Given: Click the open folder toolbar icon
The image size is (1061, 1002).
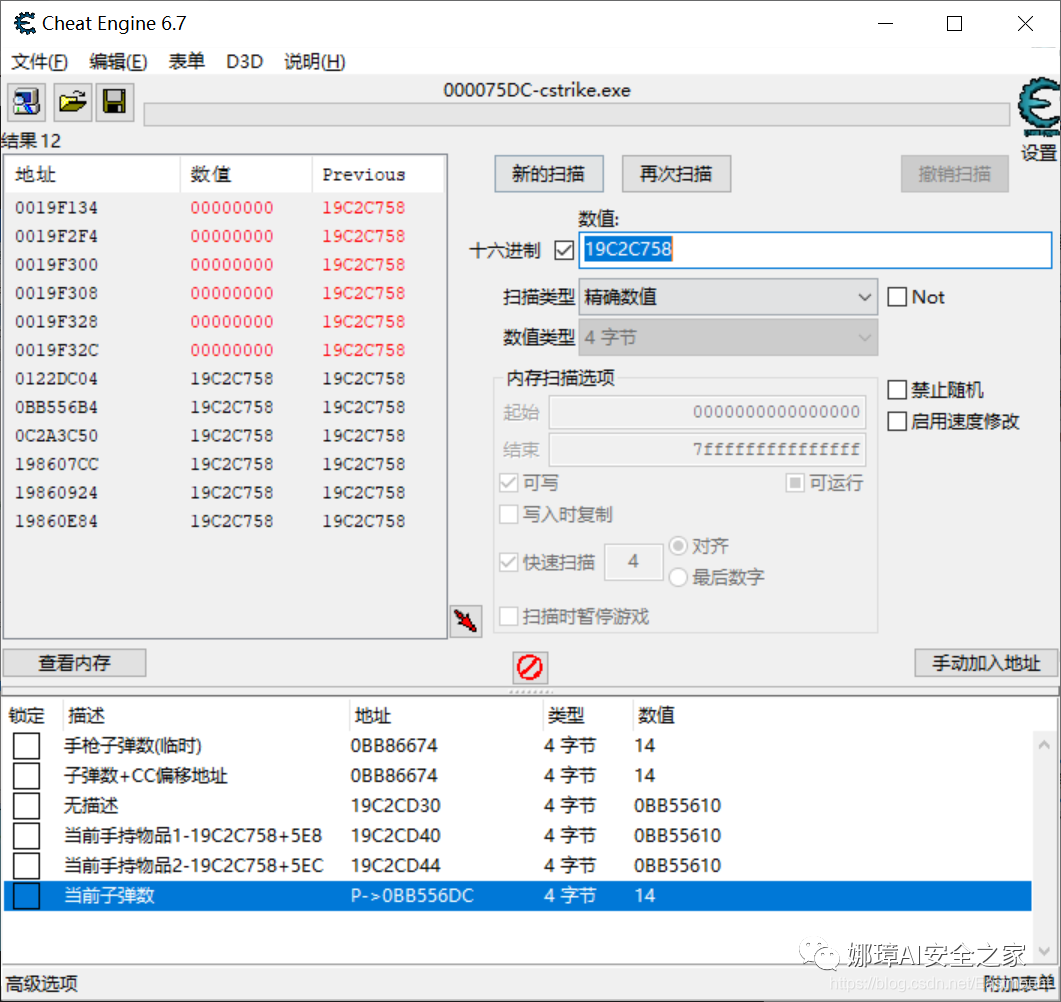Looking at the screenshot, I should [72, 102].
